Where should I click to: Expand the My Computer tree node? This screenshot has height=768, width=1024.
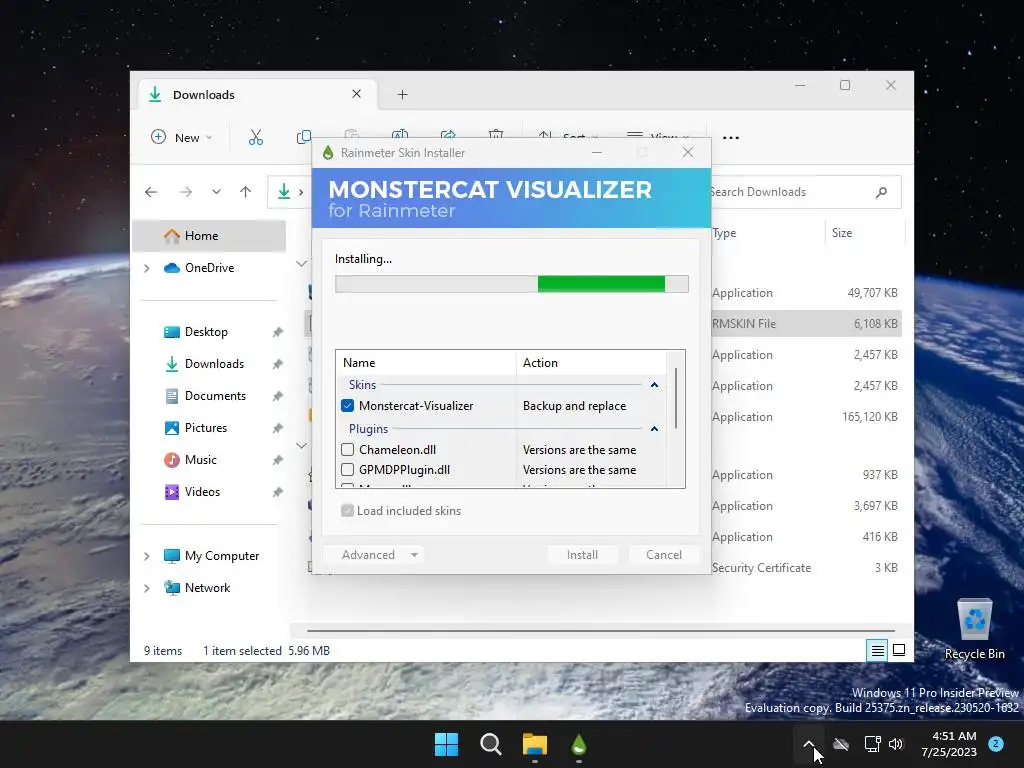tap(147, 556)
